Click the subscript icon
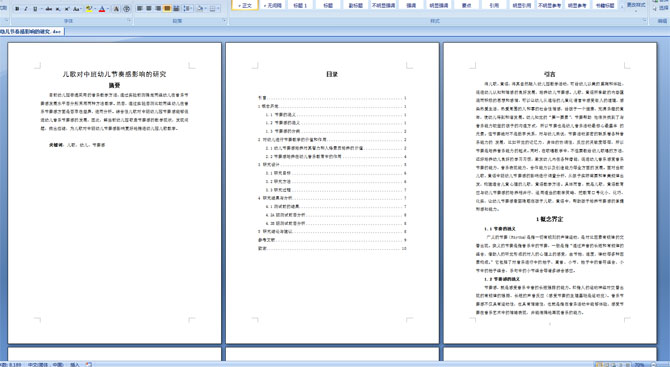This screenshot has height=367, width=670. 58,9
